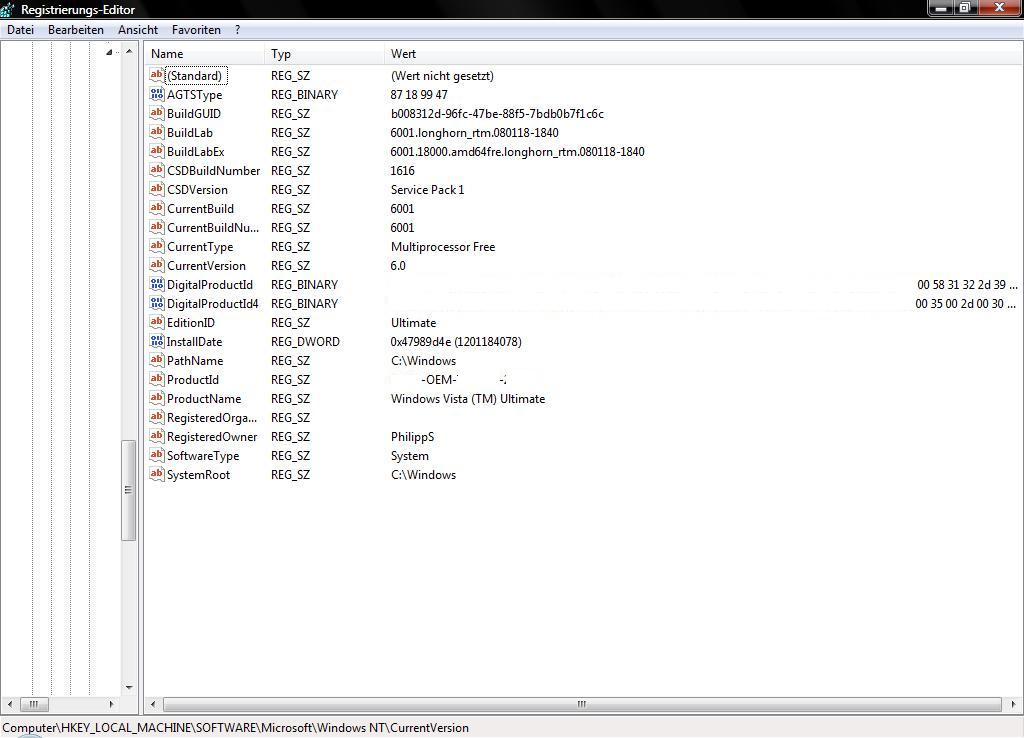The height and width of the screenshot is (738, 1024).
Task: Select the ProductId string icon
Action: click(x=157, y=379)
